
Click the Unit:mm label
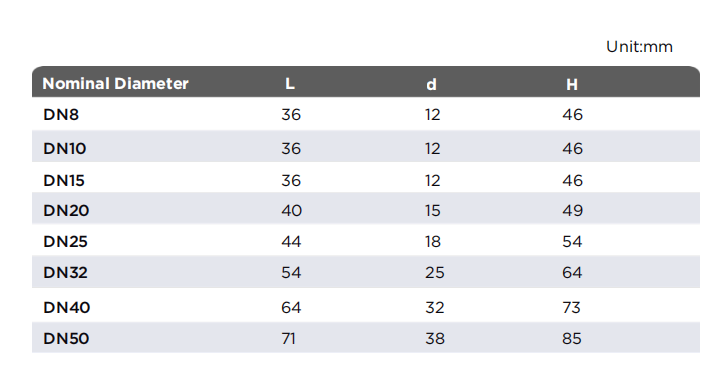pyautogui.click(x=639, y=47)
